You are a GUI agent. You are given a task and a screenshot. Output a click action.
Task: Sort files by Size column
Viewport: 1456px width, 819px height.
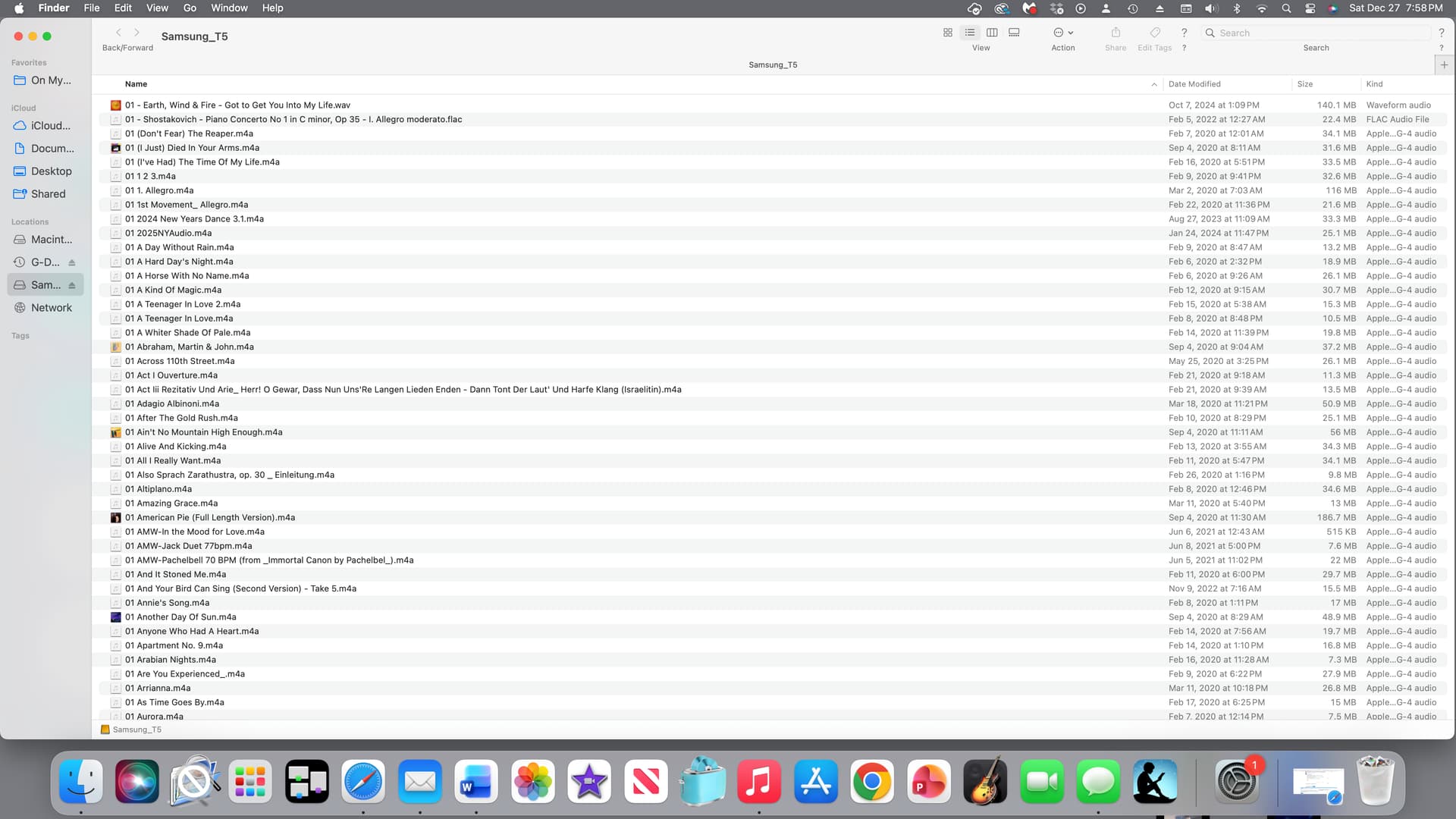1305,84
